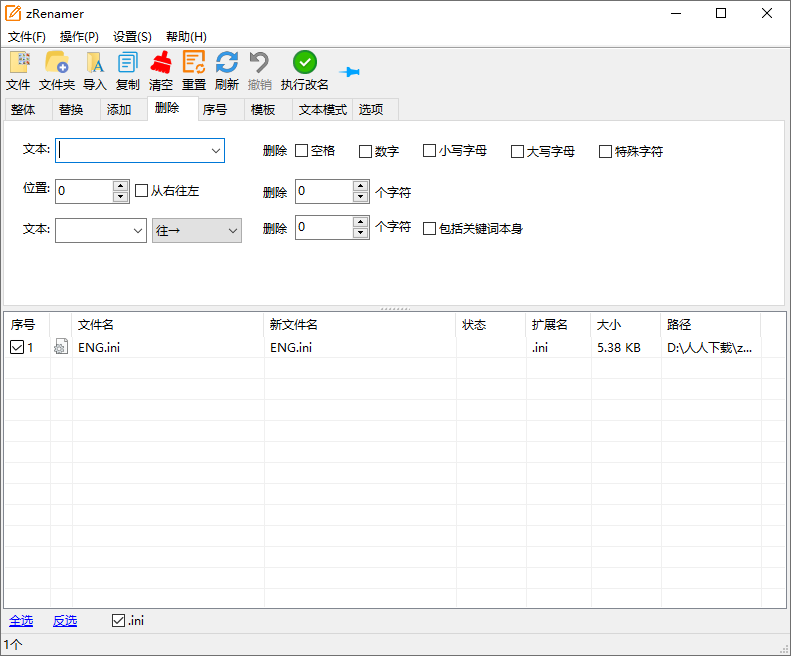Click the ENG.ini file type icon
This screenshot has width=791, height=656.
click(61, 347)
